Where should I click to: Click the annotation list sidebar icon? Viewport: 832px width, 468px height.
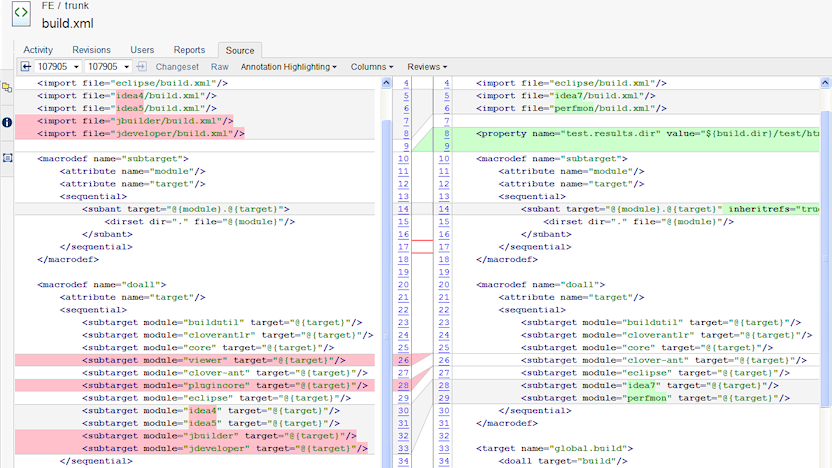7,158
